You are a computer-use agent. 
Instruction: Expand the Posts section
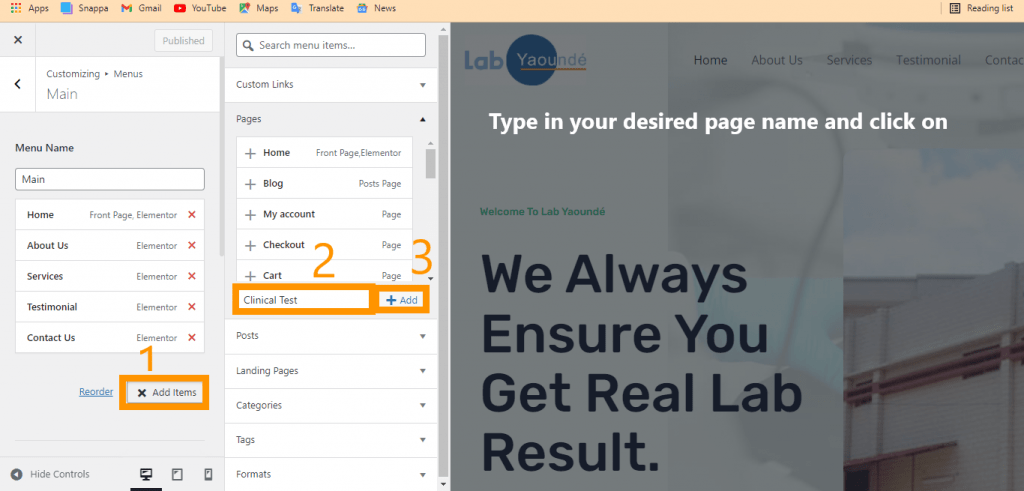[330, 336]
